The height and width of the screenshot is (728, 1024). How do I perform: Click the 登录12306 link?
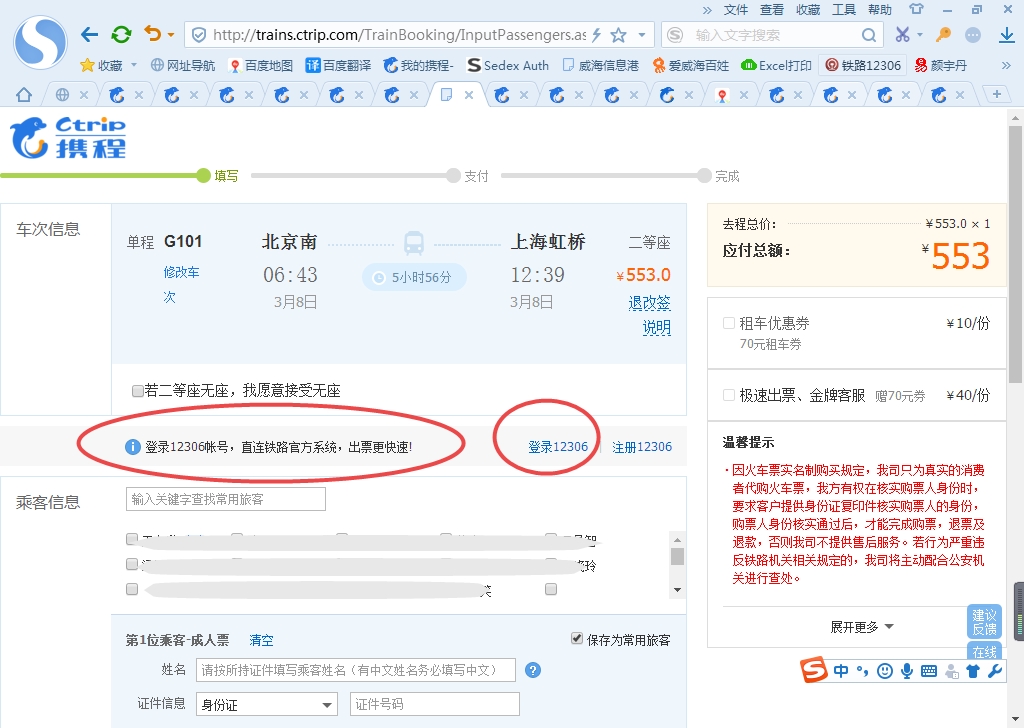(561, 447)
